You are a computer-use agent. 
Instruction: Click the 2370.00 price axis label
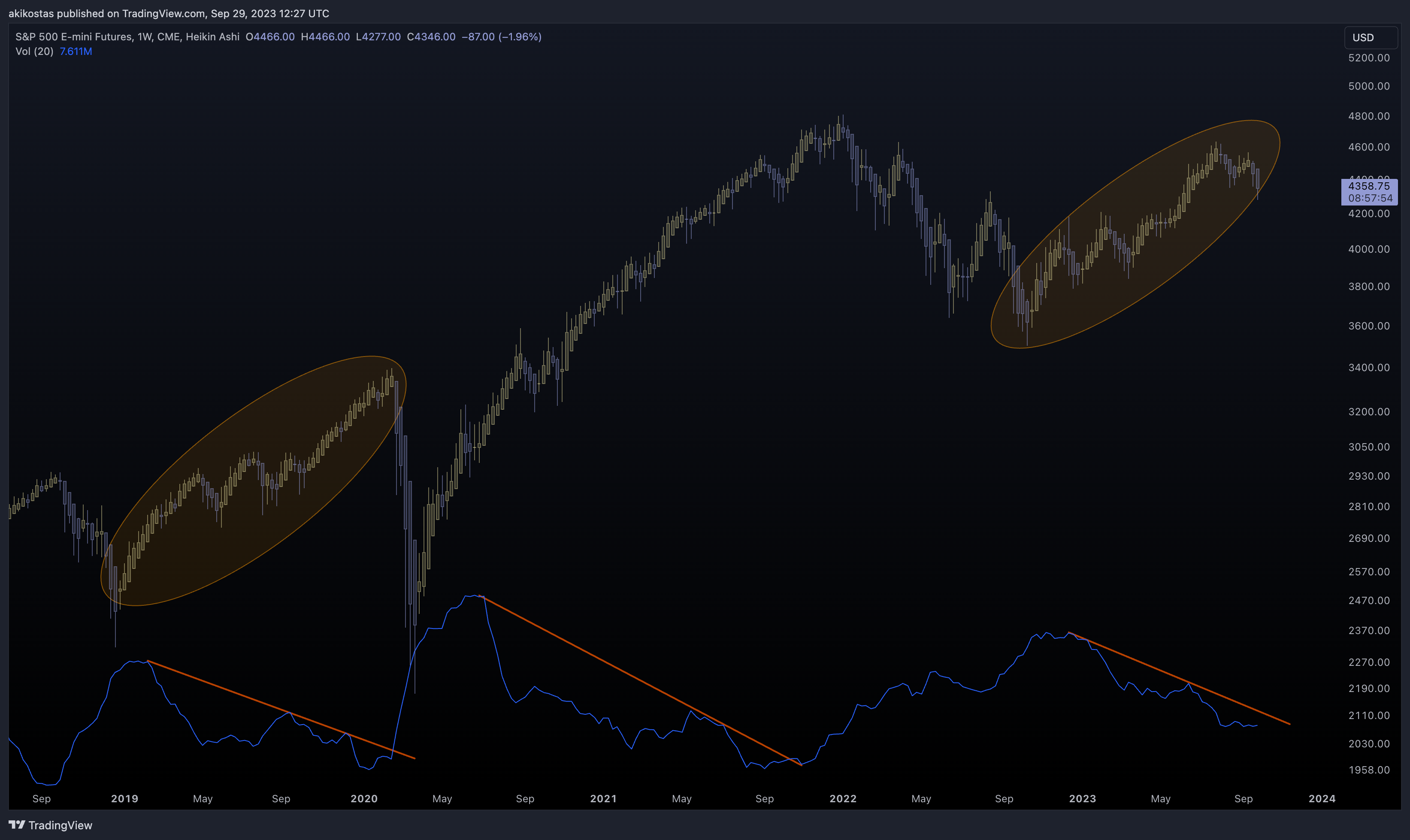[1369, 631]
